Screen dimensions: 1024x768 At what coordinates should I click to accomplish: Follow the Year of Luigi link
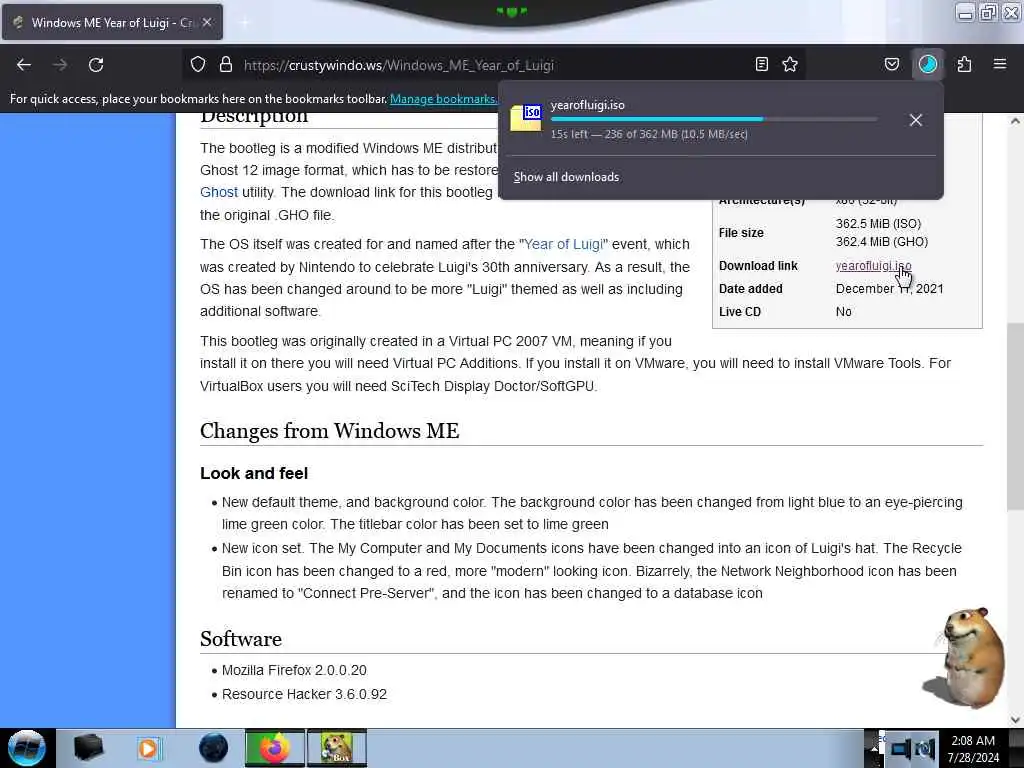pos(563,244)
